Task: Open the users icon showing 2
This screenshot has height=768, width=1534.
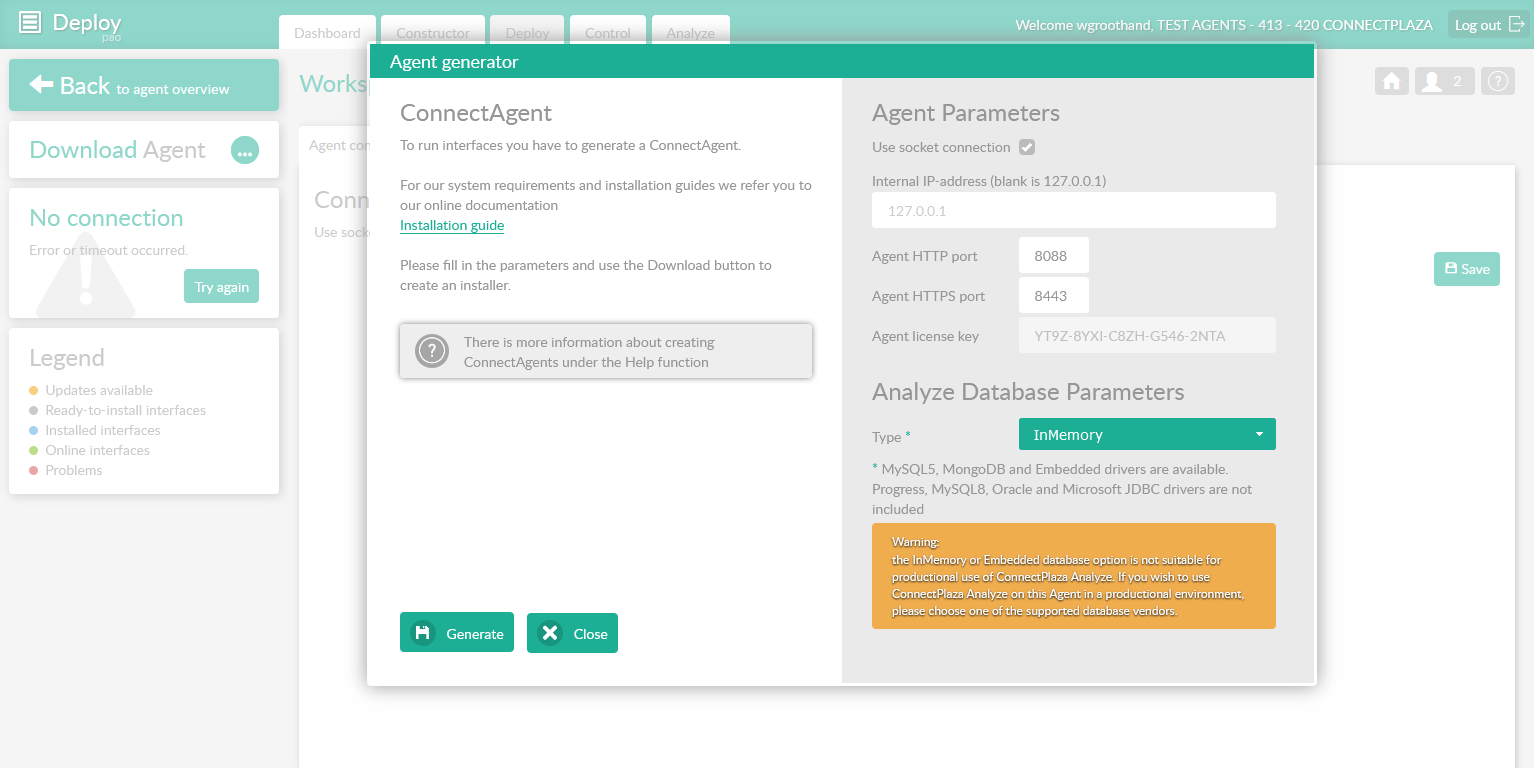Action: (1444, 82)
